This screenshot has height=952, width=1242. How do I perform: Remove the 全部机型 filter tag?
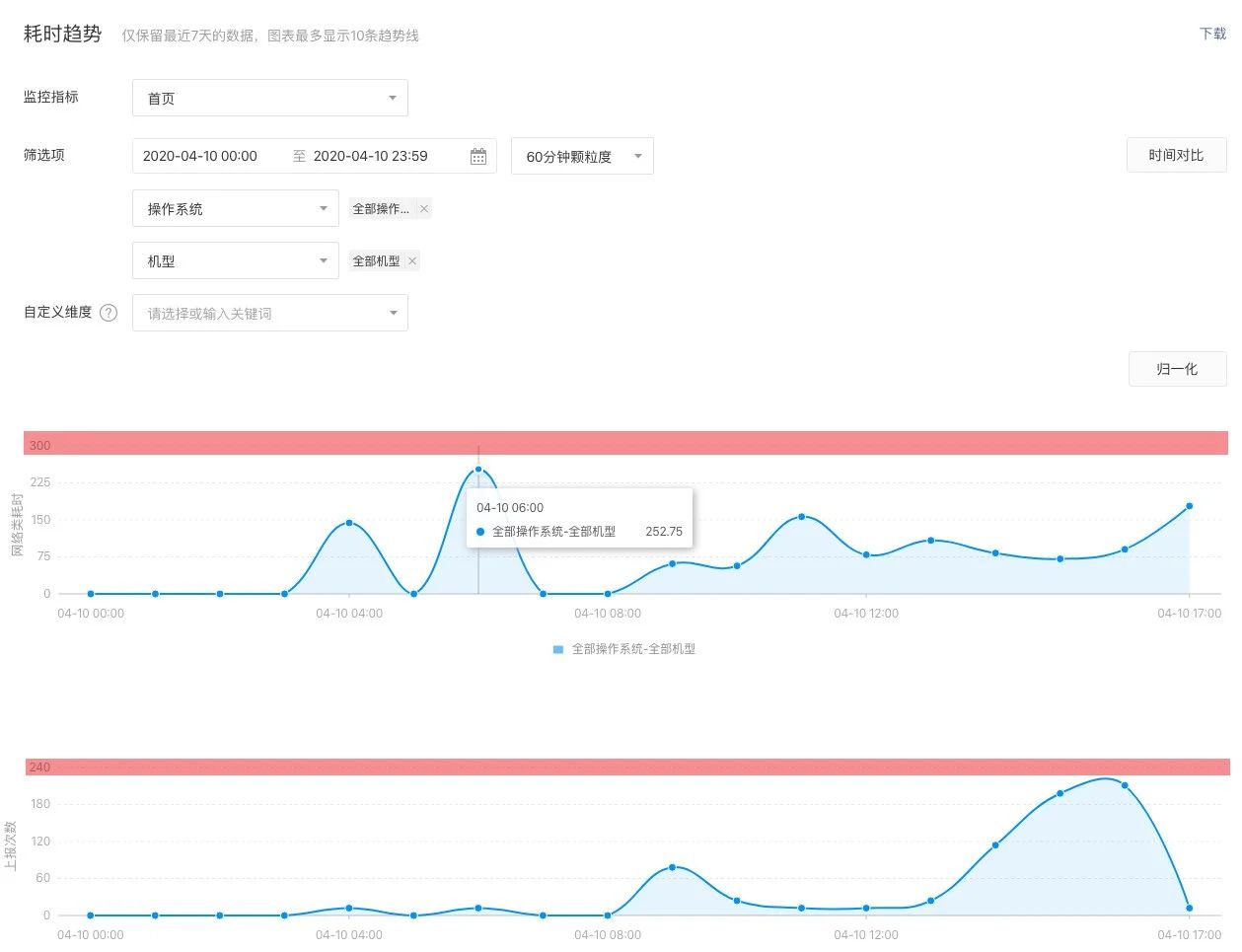[x=412, y=261]
